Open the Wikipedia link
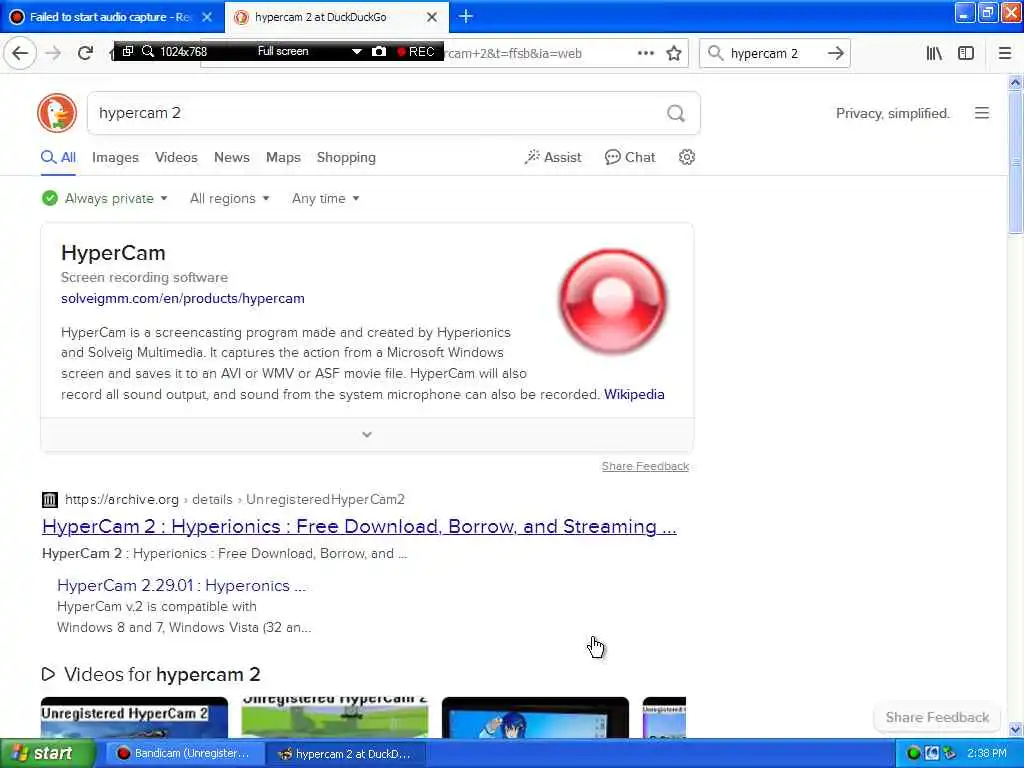 coord(634,394)
